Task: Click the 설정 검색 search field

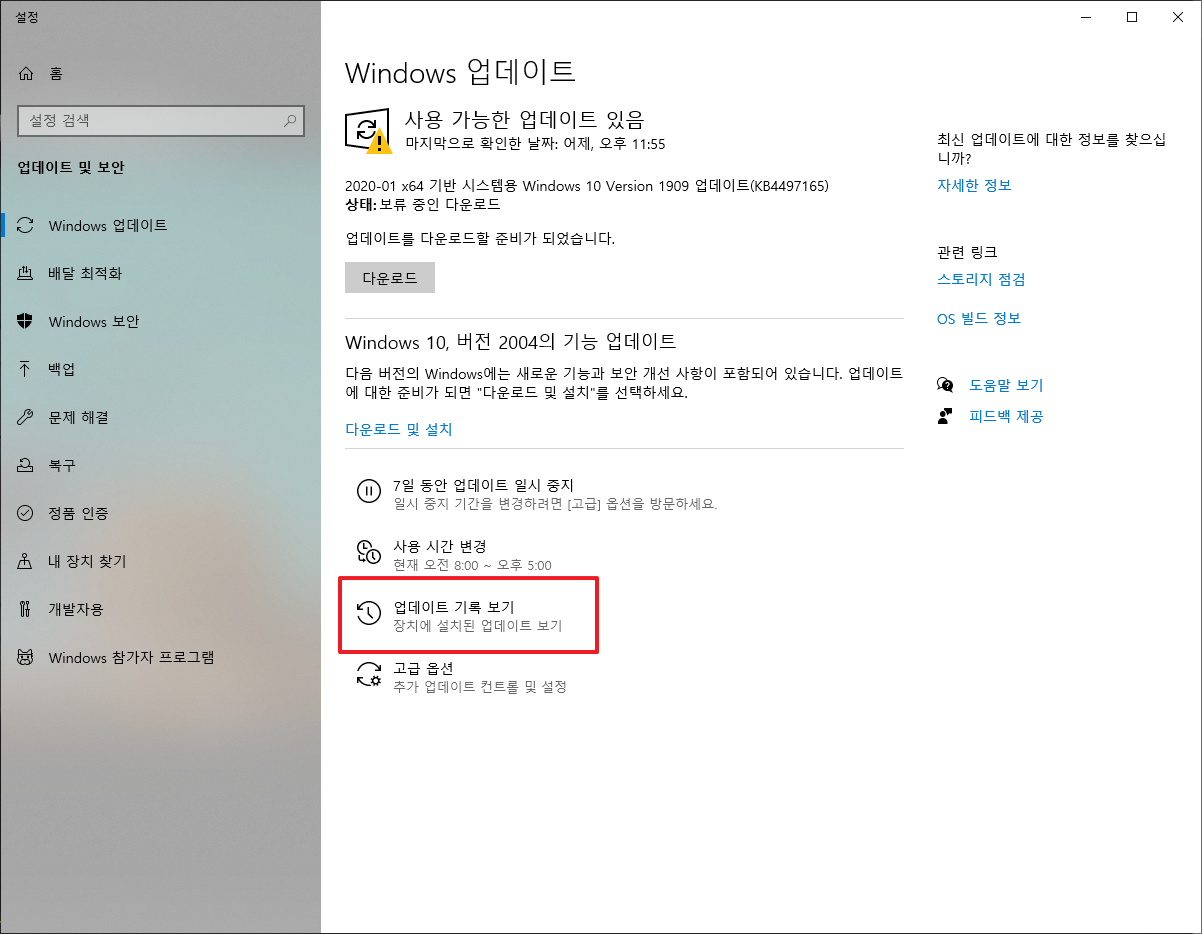Action: point(160,121)
